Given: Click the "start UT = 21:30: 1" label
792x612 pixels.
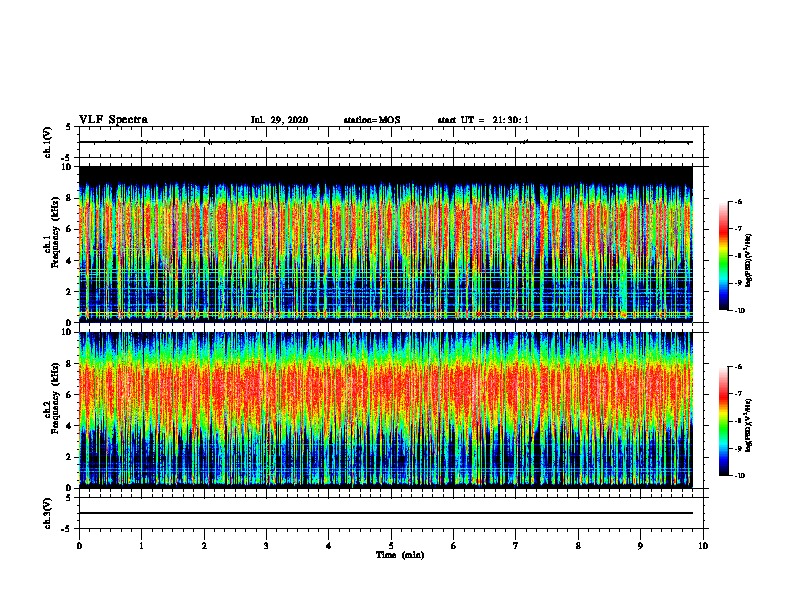Looking at the screenshot, I should (x=483, y=120).
